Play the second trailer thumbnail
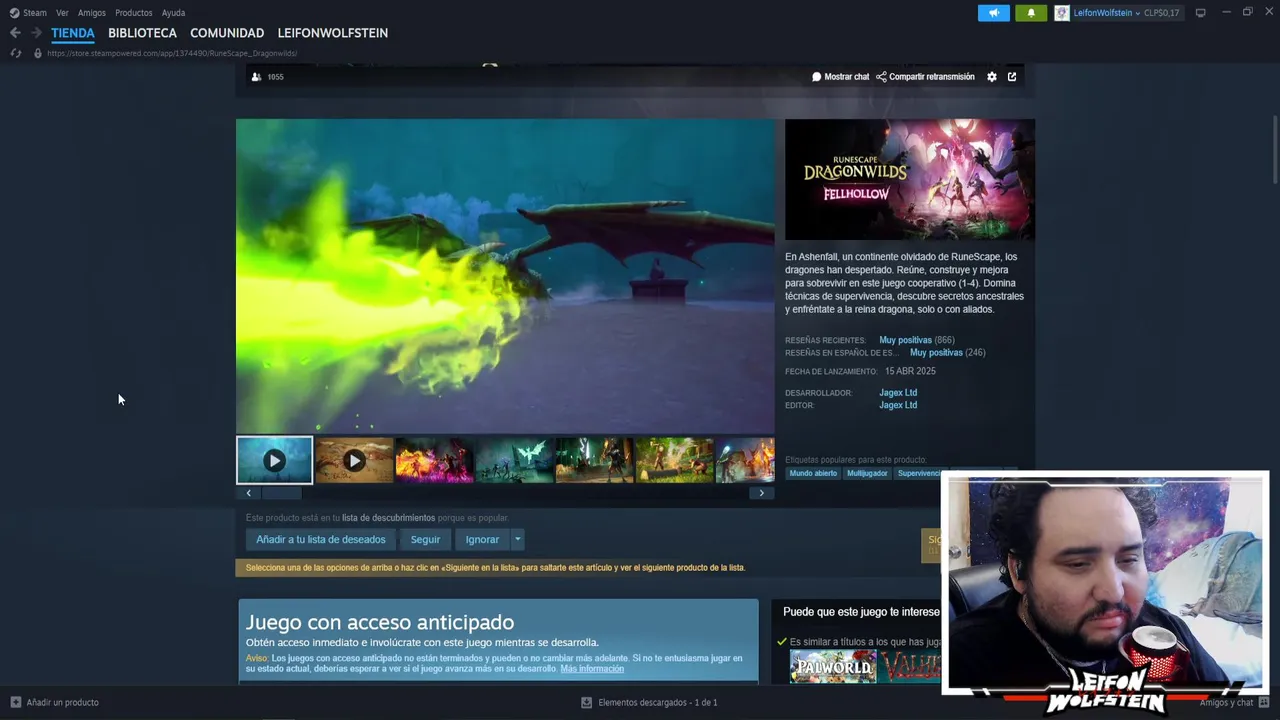Image resolution: width=1280 pixels, height=720 pixels. (354, 460)
